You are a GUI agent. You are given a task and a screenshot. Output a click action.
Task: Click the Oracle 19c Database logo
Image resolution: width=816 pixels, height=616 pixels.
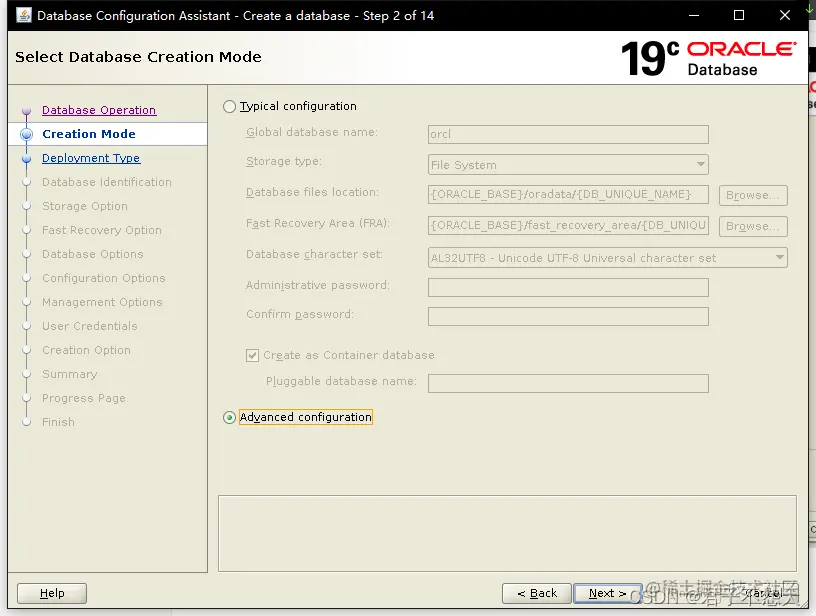pos(708,58)
